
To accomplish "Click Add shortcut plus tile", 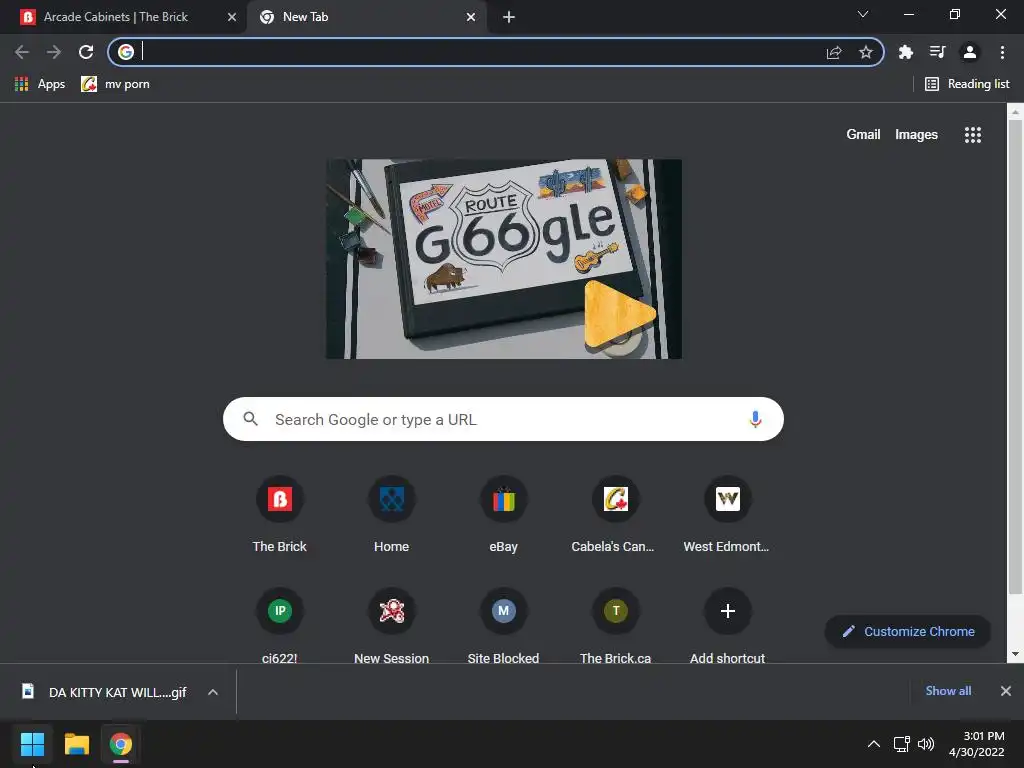I will pyautogui.click(x=728, y=625).
